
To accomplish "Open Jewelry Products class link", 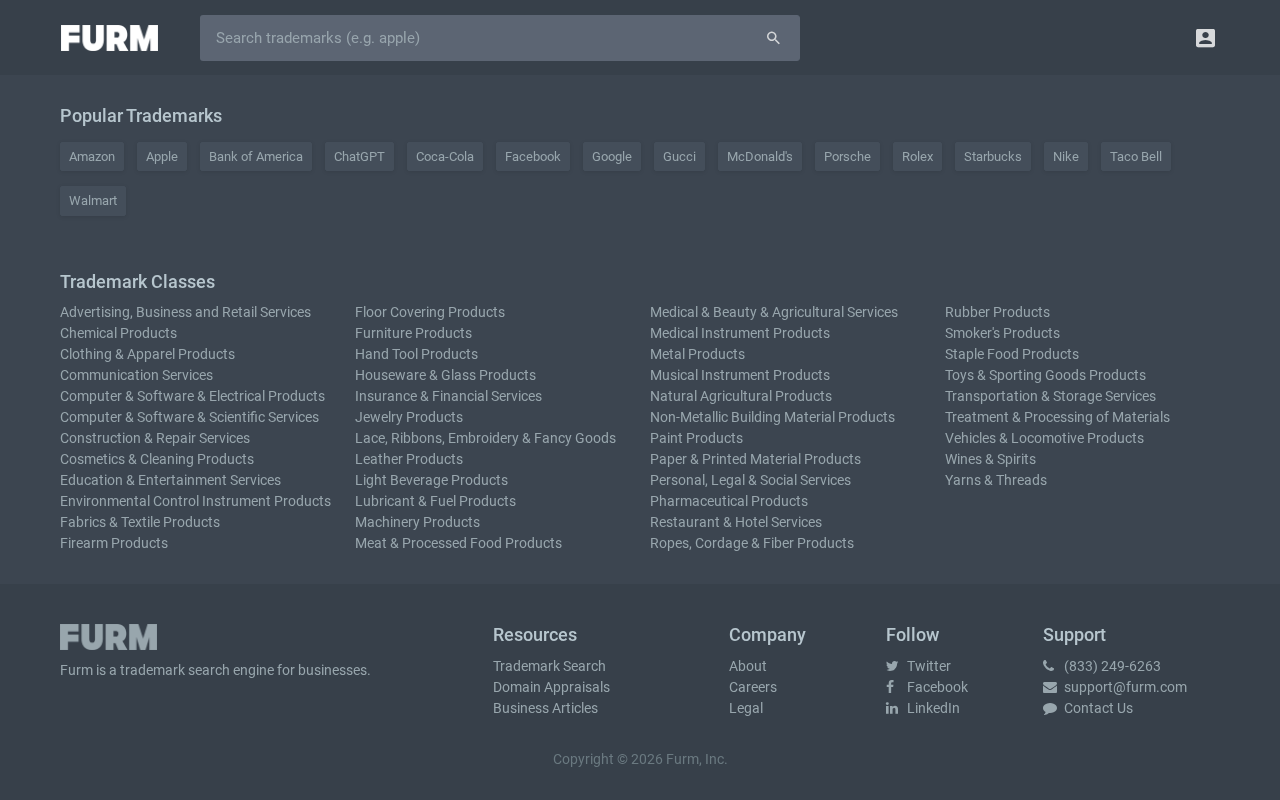I will click(409, 417).
